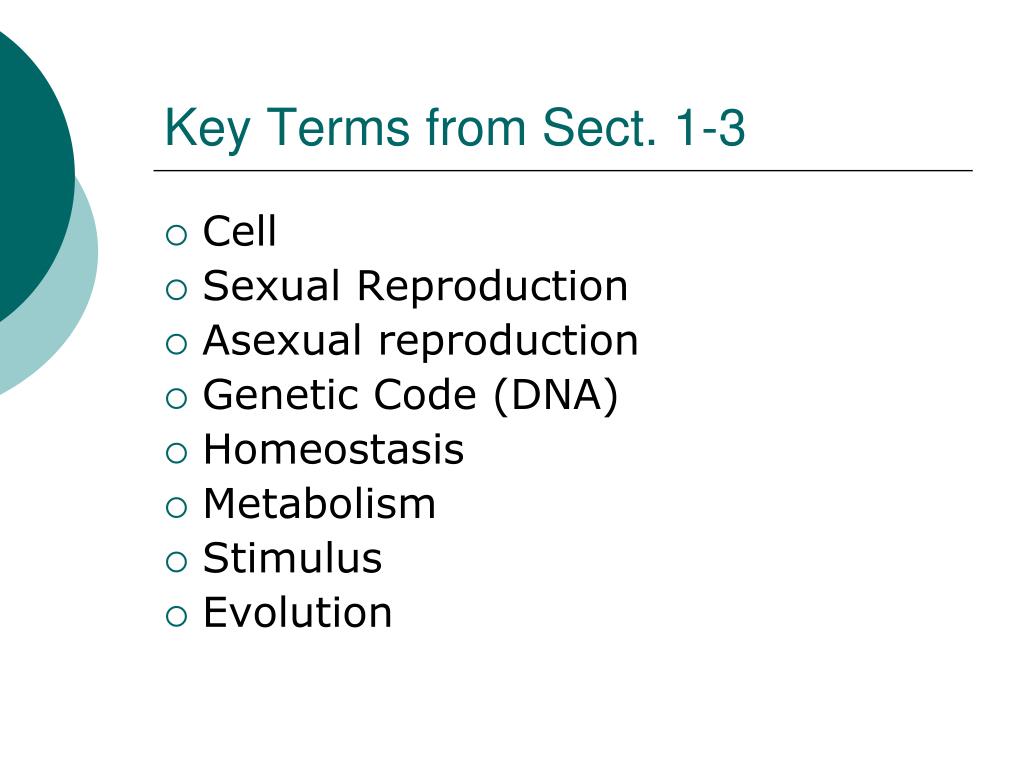Viewport: 1024px width, 768px height.
Task: Click the word Cell
Action: coord(240,231)
